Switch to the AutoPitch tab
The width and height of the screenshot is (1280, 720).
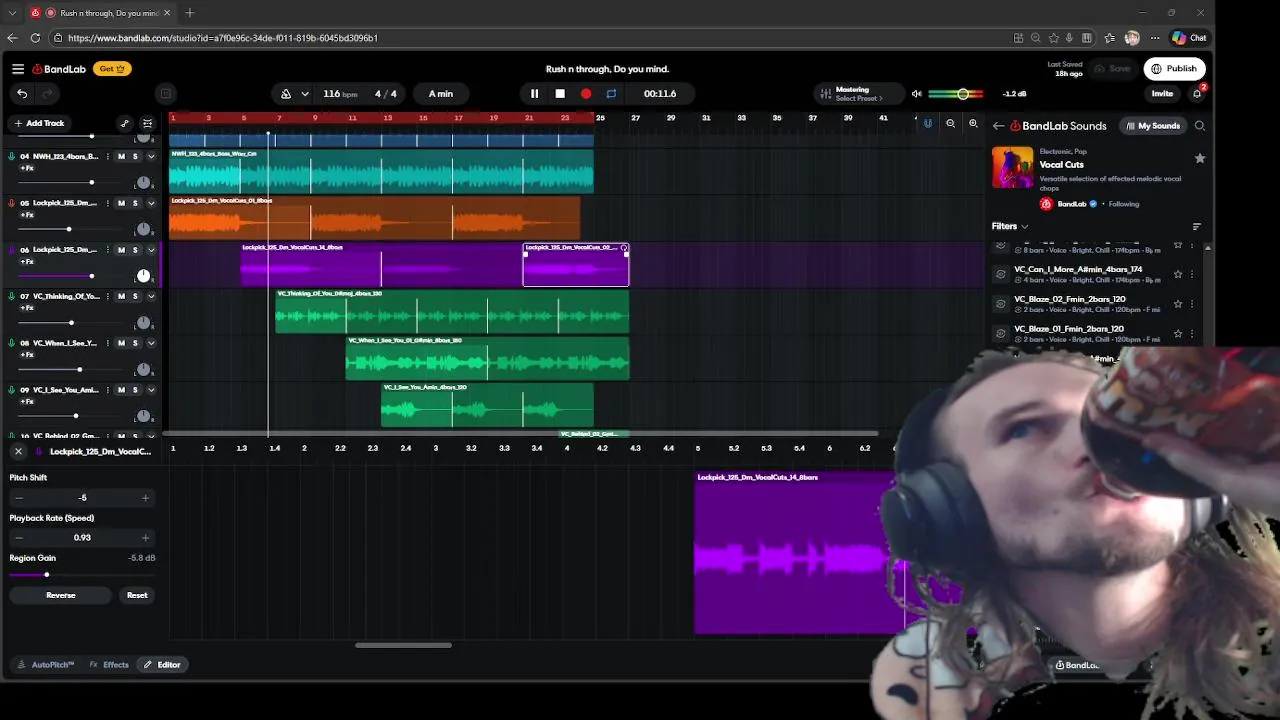coord(46,665)
